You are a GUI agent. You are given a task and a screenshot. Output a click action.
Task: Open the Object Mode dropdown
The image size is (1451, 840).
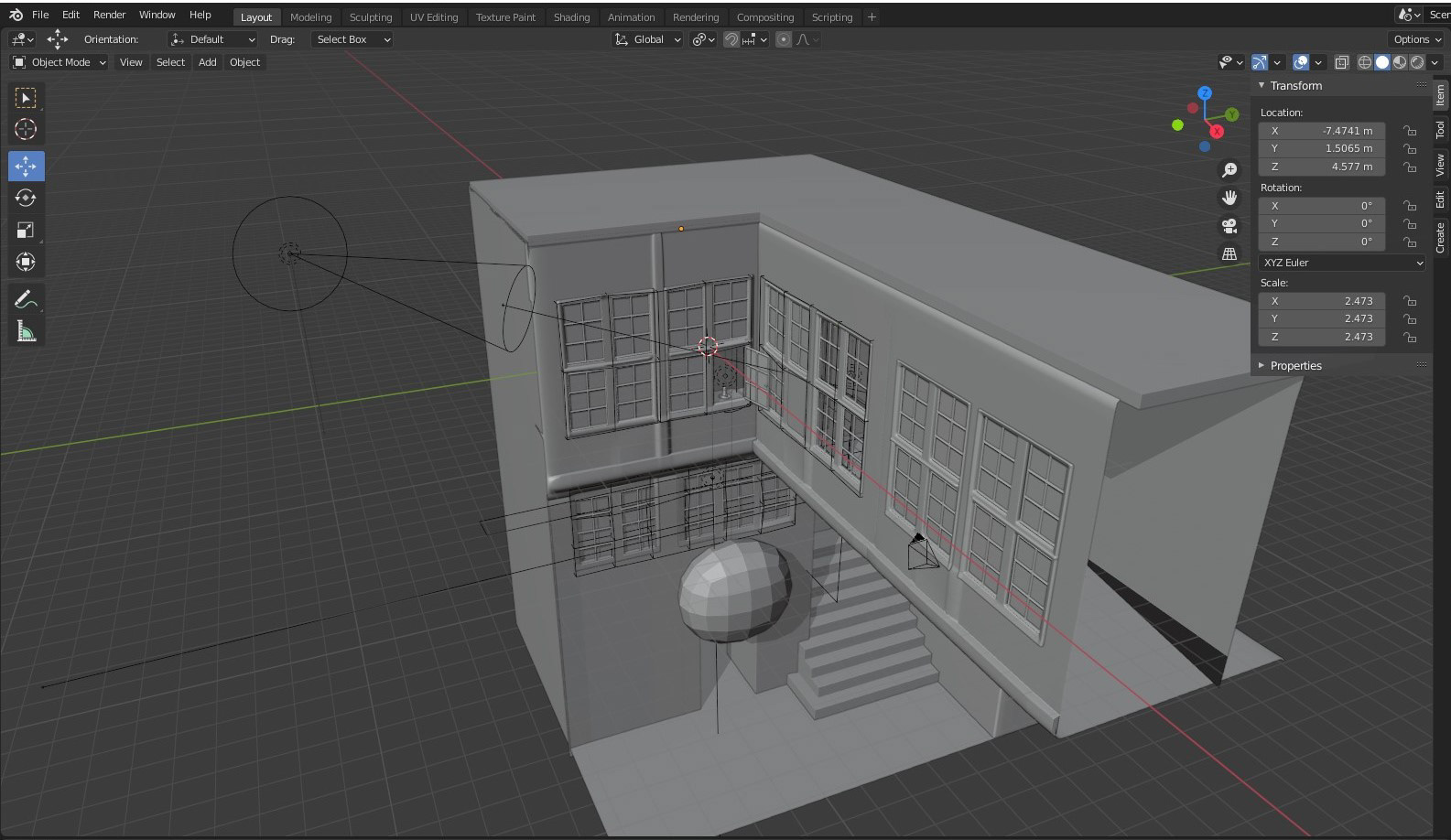(x=60, y=62)
